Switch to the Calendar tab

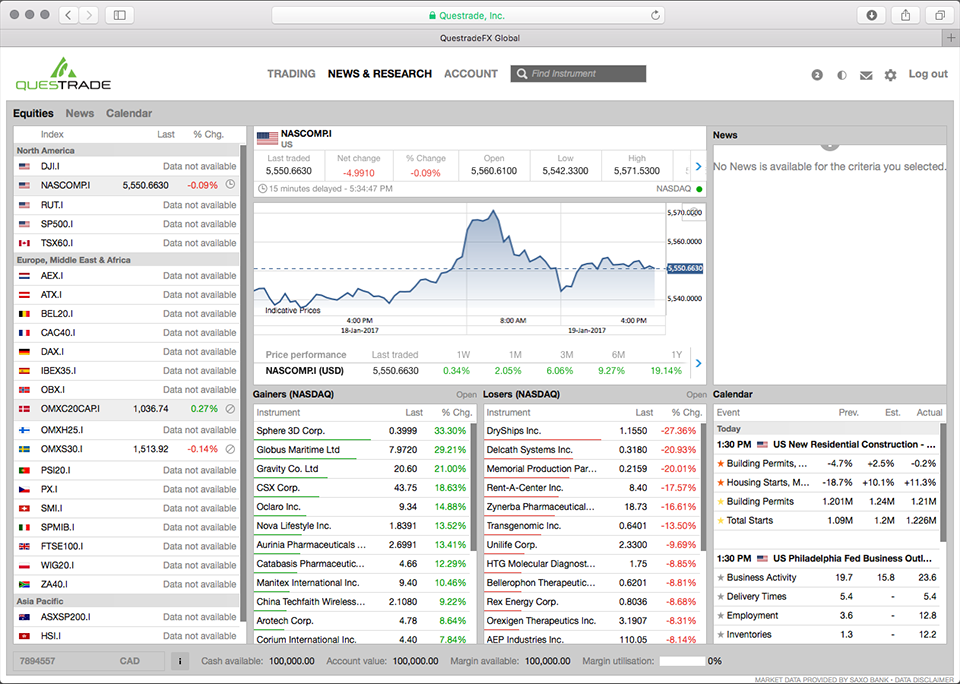pyautogui.click(x=129, y=113)
